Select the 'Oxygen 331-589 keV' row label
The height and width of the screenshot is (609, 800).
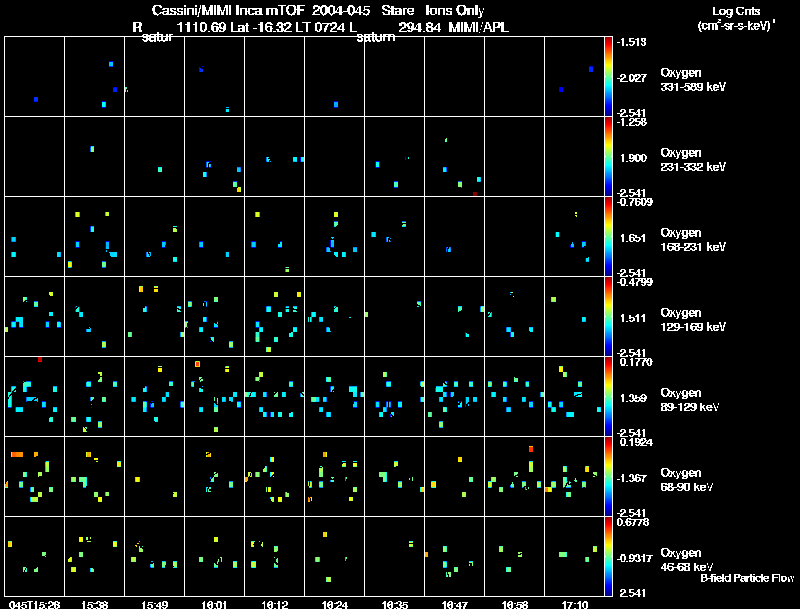click(693, 80)
